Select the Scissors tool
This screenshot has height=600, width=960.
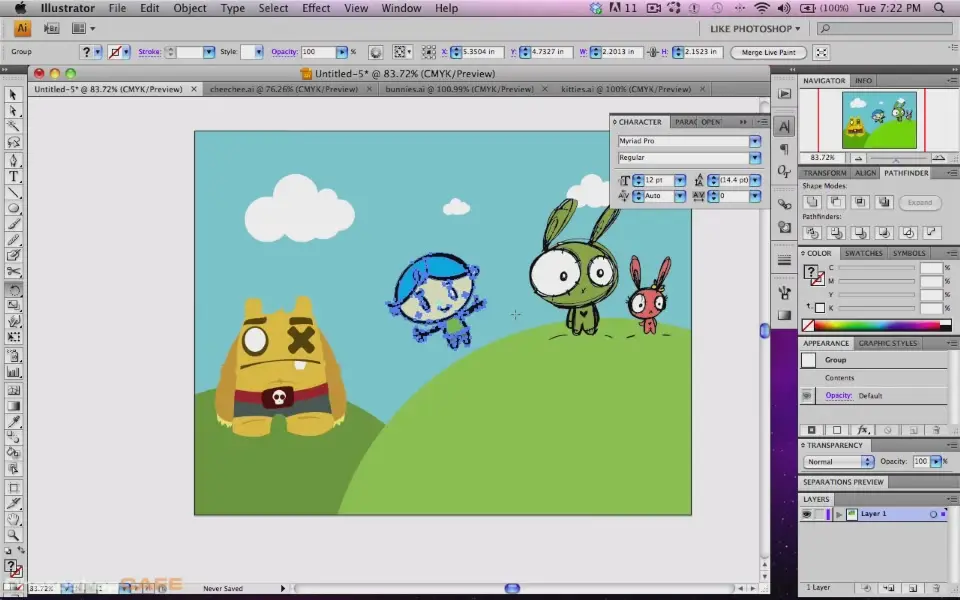pos(13,271)
